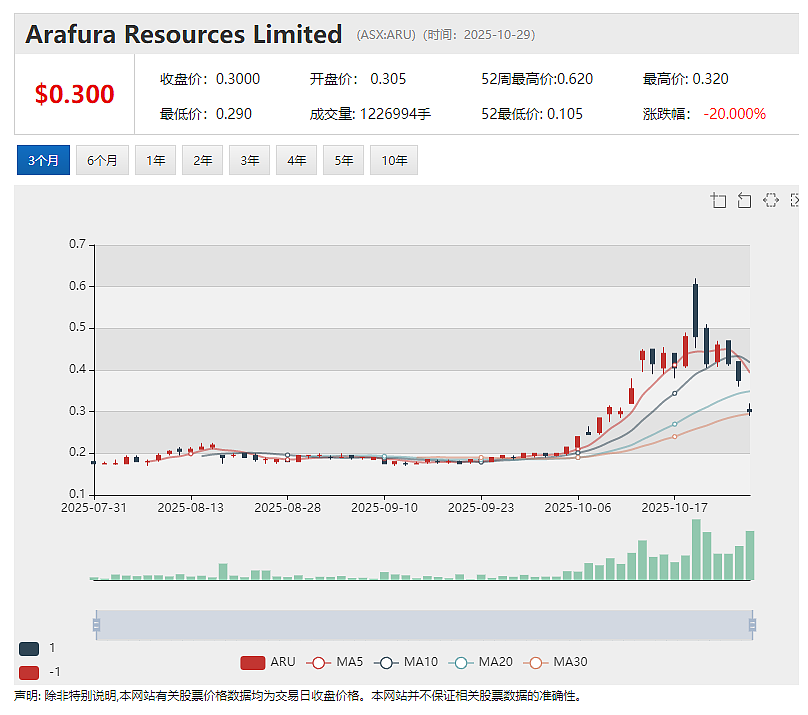Click the 2025-10-17 axis date label
This screenshot has width=808, height=715.
(675, 508)
